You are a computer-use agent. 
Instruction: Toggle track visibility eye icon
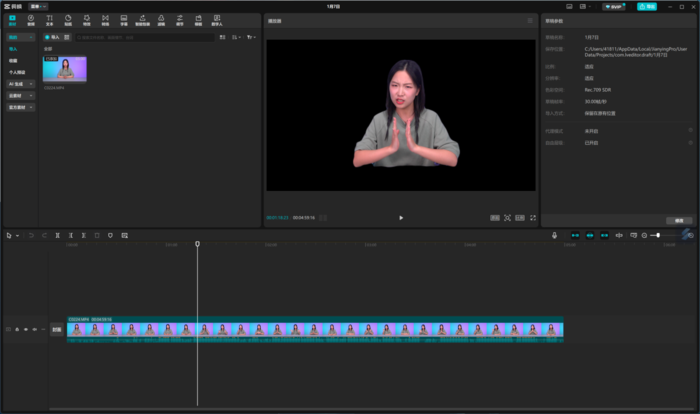tap(26, 329)
